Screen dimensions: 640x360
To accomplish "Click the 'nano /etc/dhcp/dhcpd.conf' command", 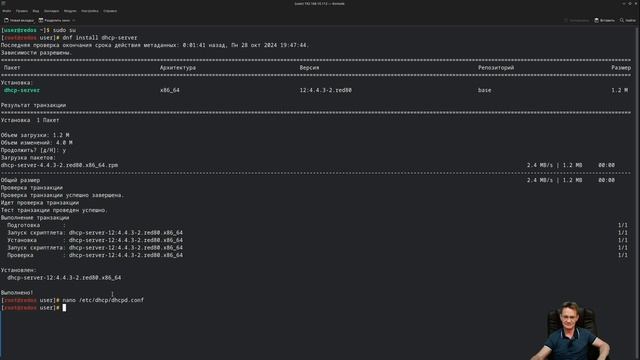I will coord(103,300).
